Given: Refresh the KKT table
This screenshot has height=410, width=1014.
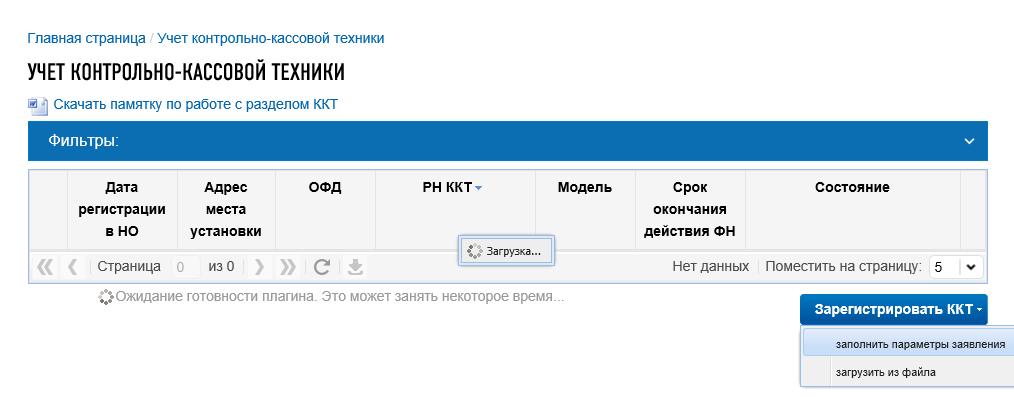Looking at the screenshot, I should (x=322, y=266).
